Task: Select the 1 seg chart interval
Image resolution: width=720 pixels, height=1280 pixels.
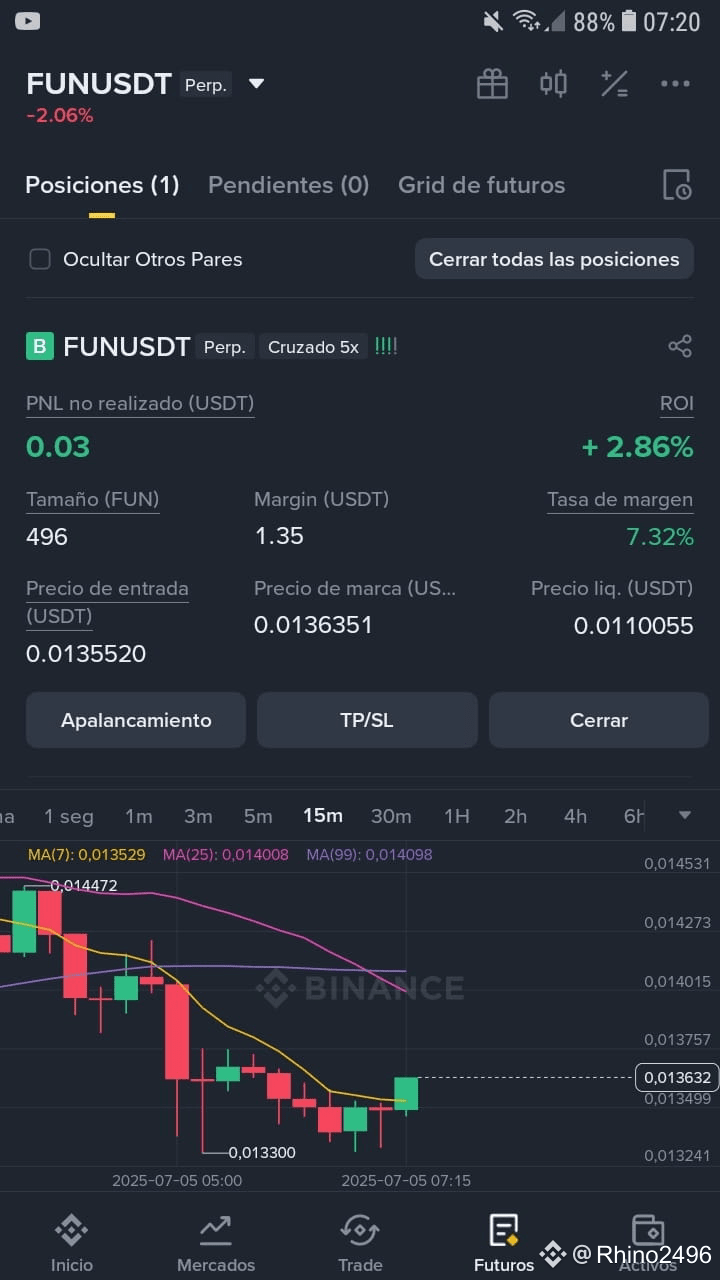Action: [69, 816]
